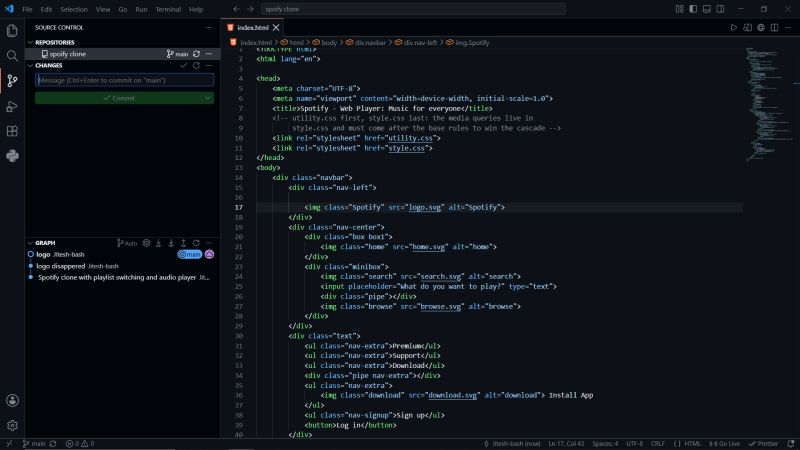
Task: Open the Accounts menu icon
Action: 12,401
